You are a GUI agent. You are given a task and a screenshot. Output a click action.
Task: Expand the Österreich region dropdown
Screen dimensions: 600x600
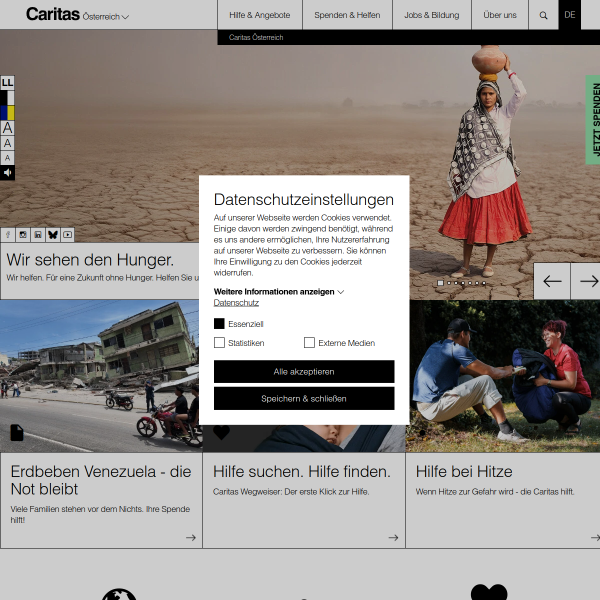click(106, 16)
